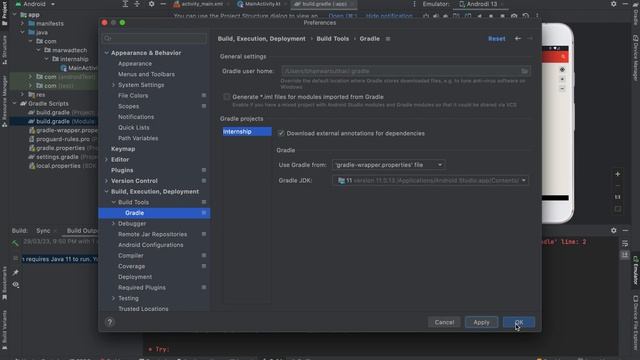The image size is (640, 360).
Task: Open the help question mark icon
Action: pos(109,322)
